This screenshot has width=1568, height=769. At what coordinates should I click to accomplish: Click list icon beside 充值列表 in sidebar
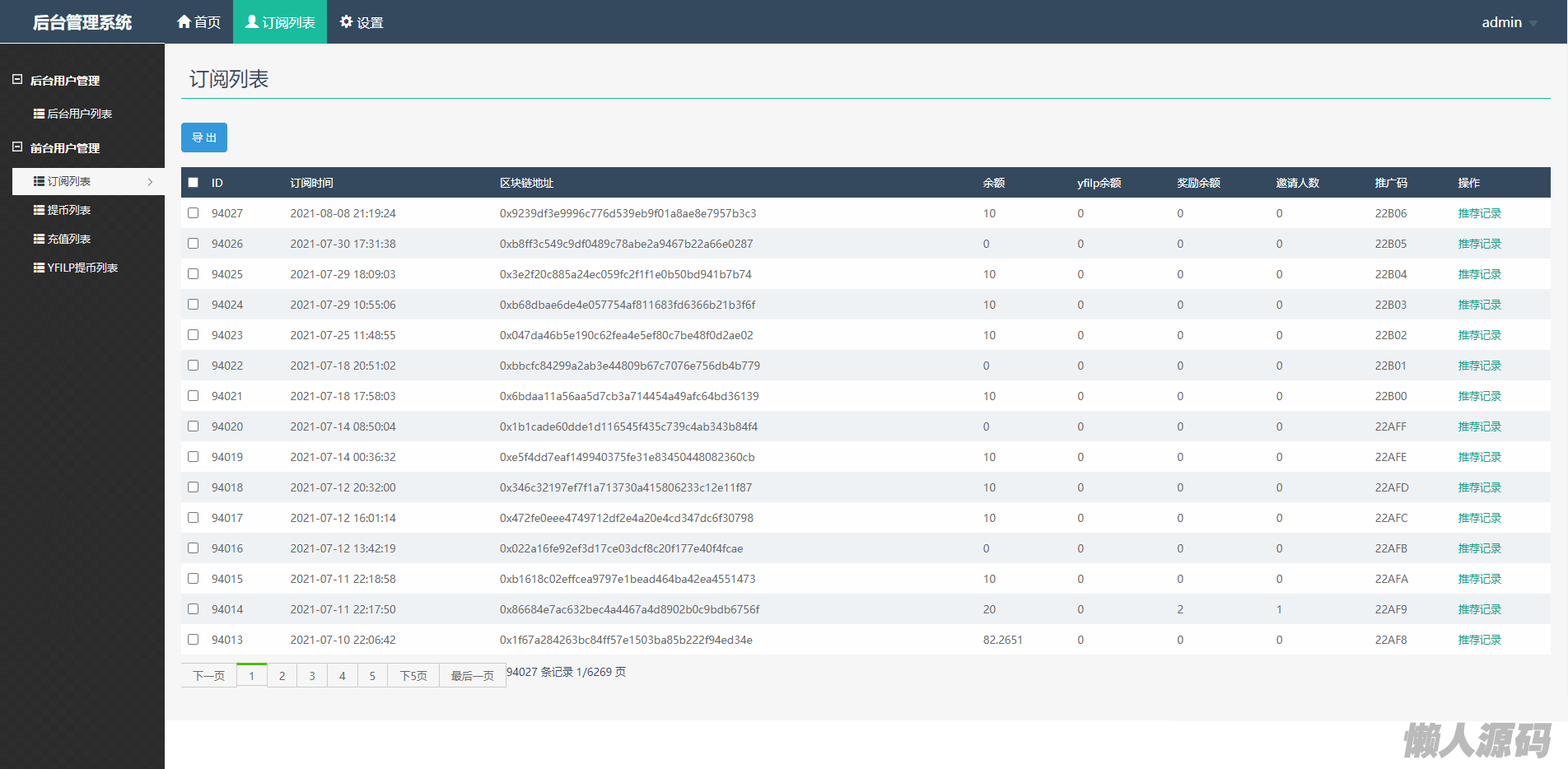click(39, 239)
